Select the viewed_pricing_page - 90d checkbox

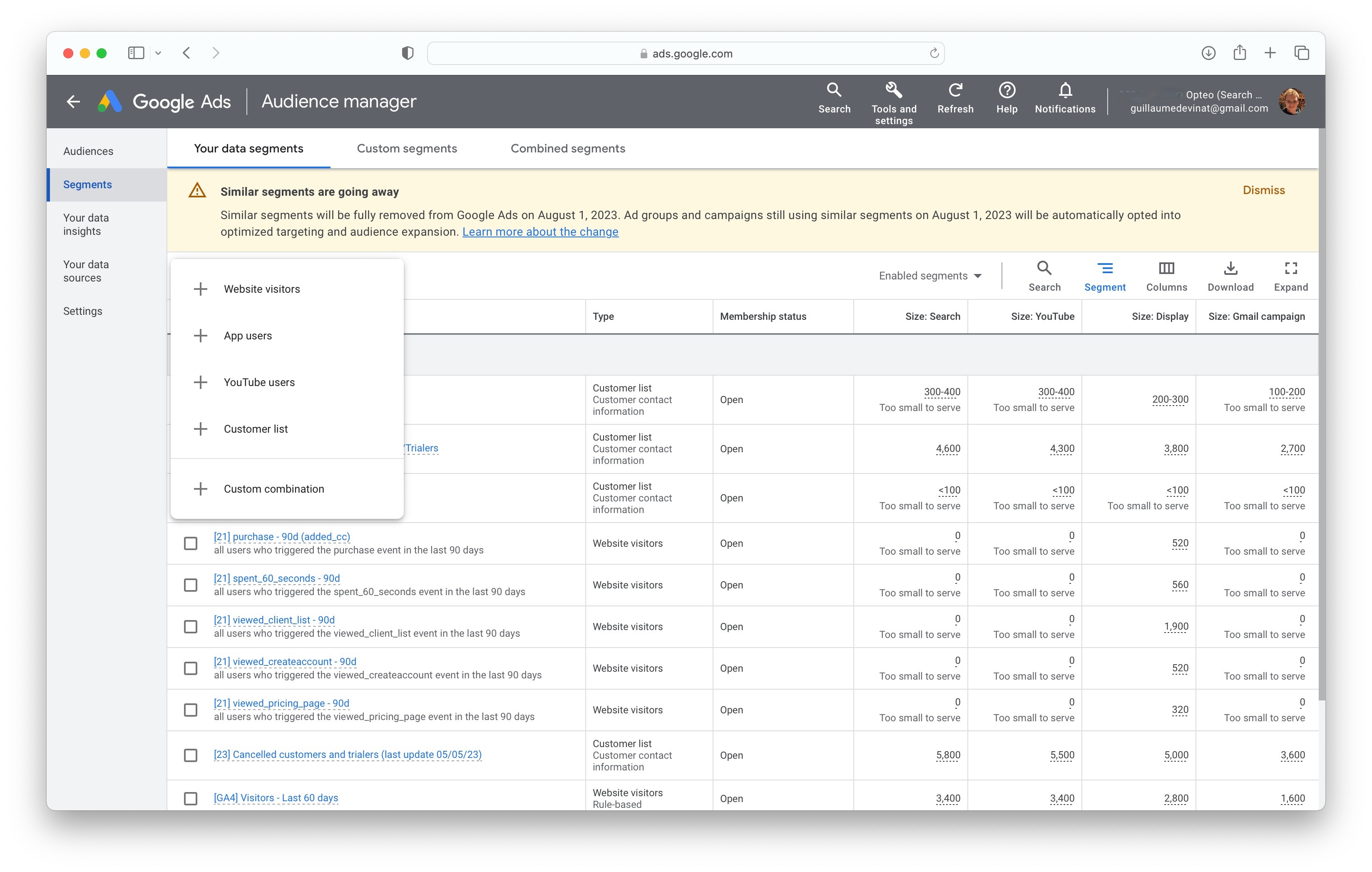click(191, 710)
